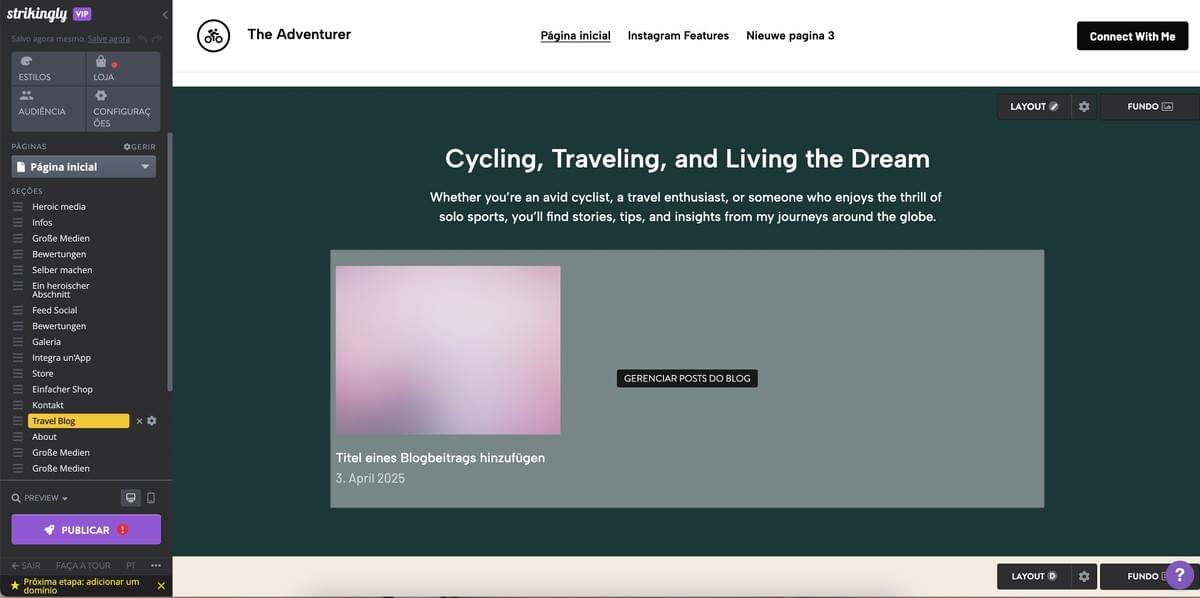1200x598 pixels.
Task: Open the PT language selector
Action: [x=131, y=566]
